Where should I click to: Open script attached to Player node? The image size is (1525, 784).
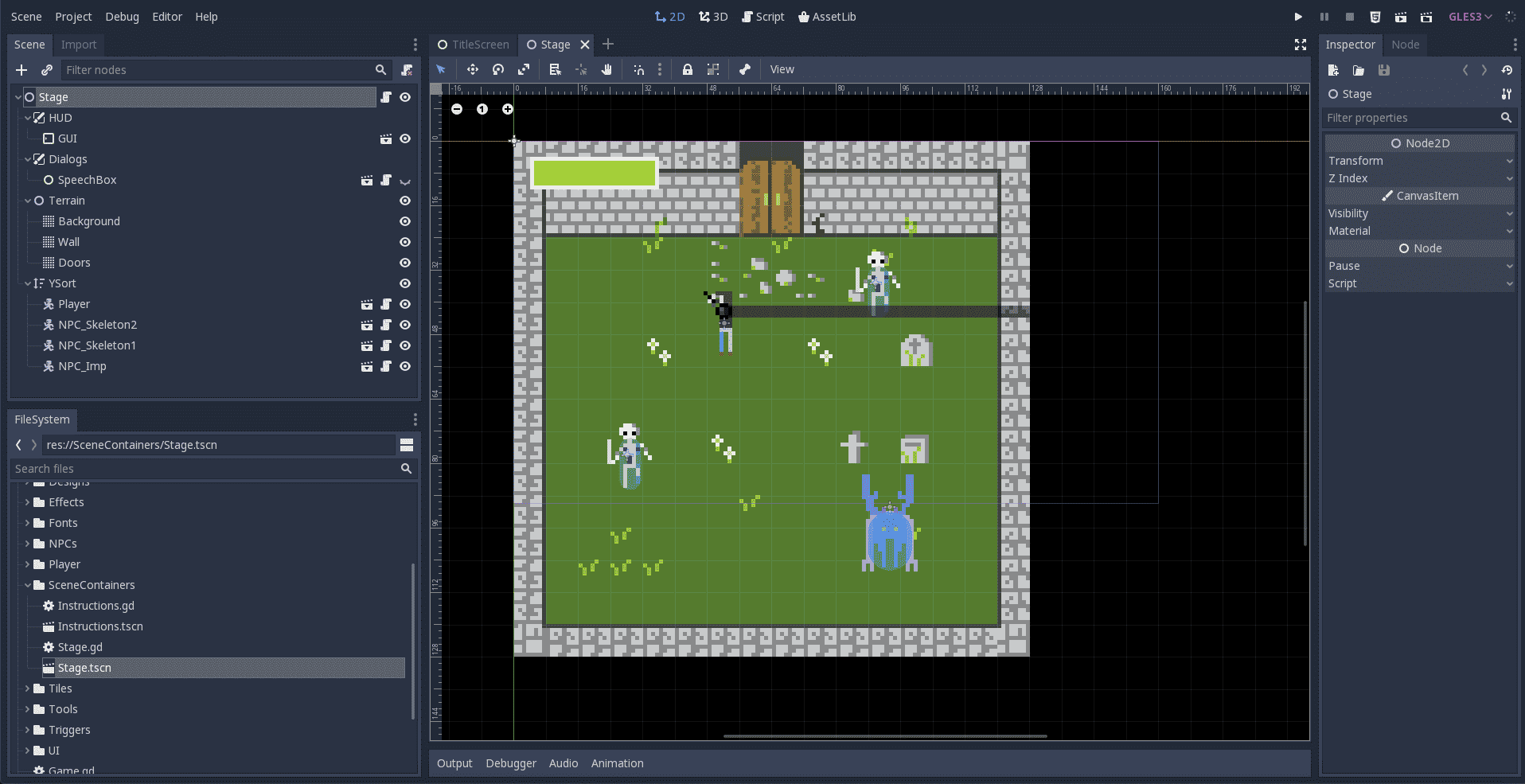[386, 304]
